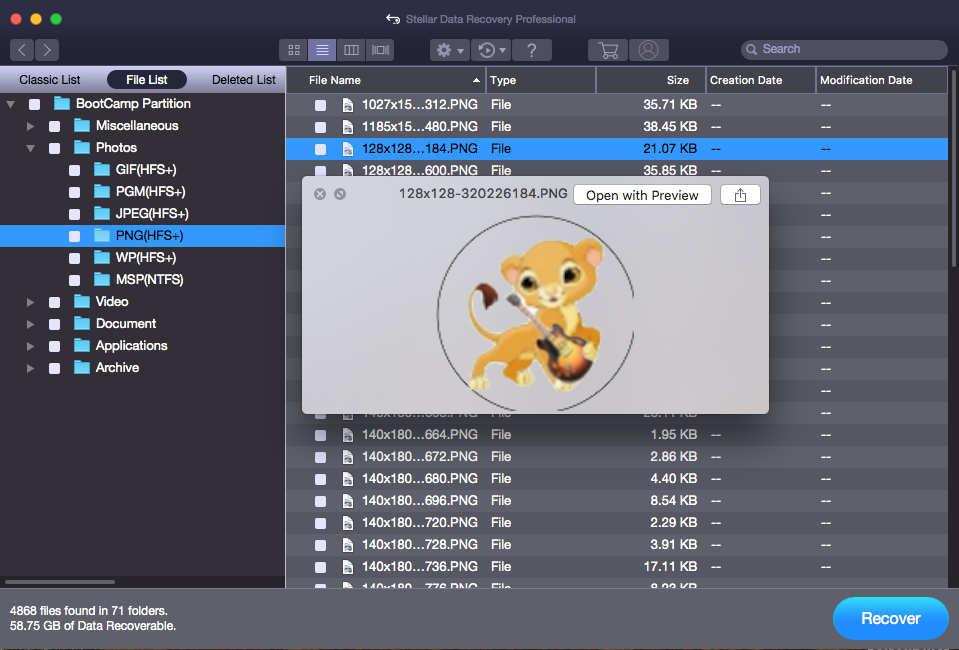Click the Recover button
Viewport: 959px width, 650px height.
(x=890, y=618)
